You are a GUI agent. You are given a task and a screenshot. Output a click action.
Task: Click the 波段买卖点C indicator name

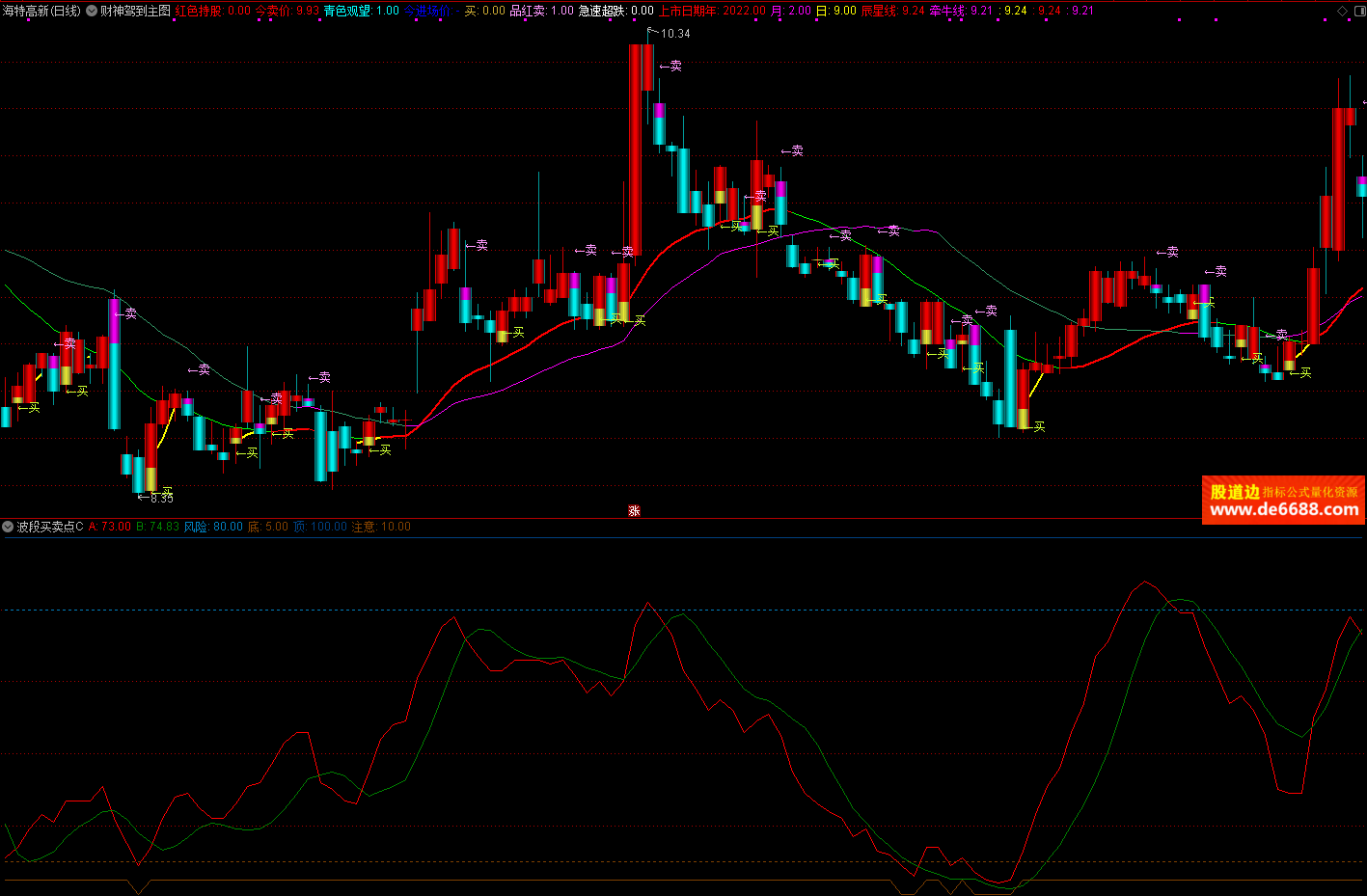[50, 527]
